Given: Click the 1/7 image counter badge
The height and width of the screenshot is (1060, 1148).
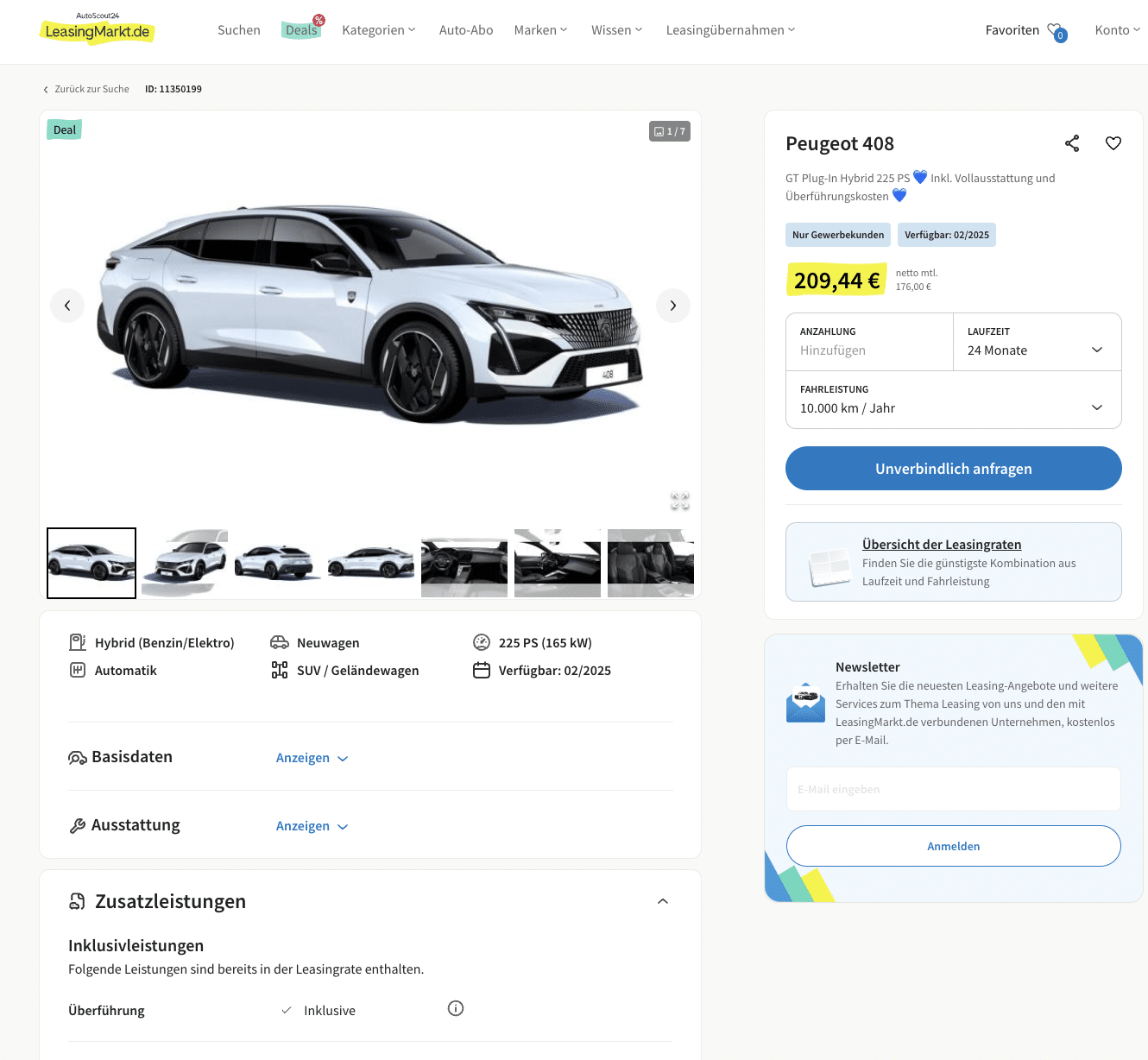Looking at the screenshot, I should tap(670, 131).
